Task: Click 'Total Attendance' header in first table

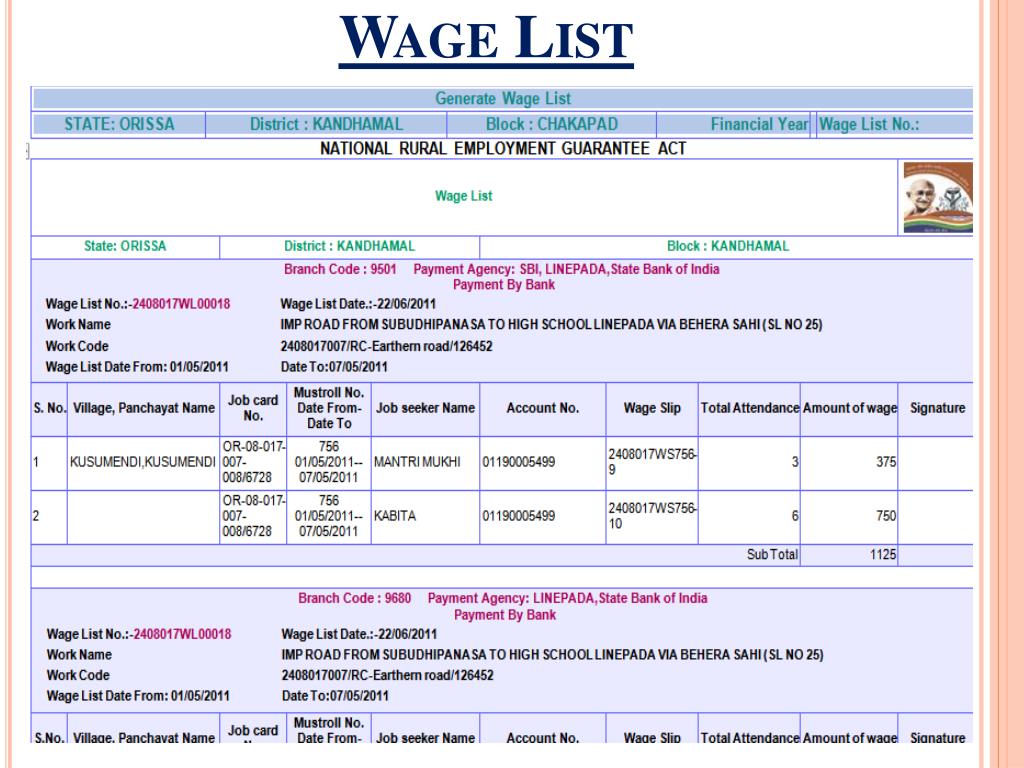Action: (750, 408)
